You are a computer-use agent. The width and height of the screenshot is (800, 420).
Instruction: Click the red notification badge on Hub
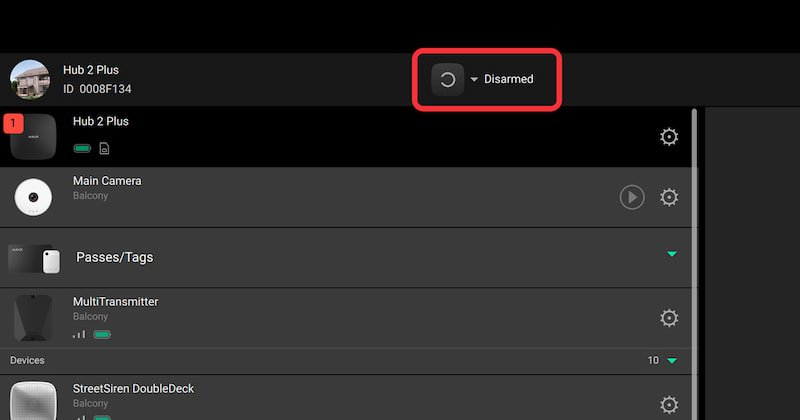[x=13, y=123]
